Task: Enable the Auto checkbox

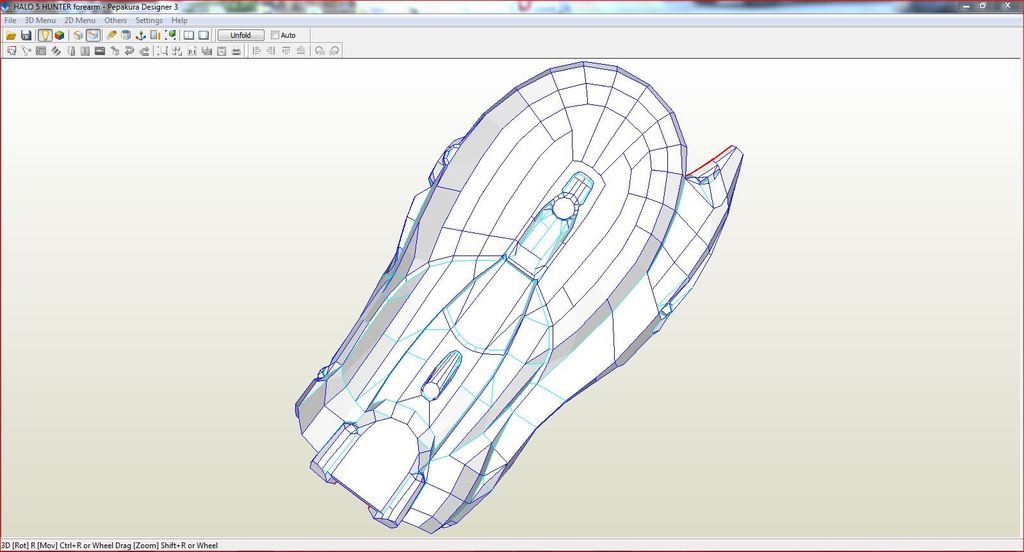Action: [x=276, y=35]
